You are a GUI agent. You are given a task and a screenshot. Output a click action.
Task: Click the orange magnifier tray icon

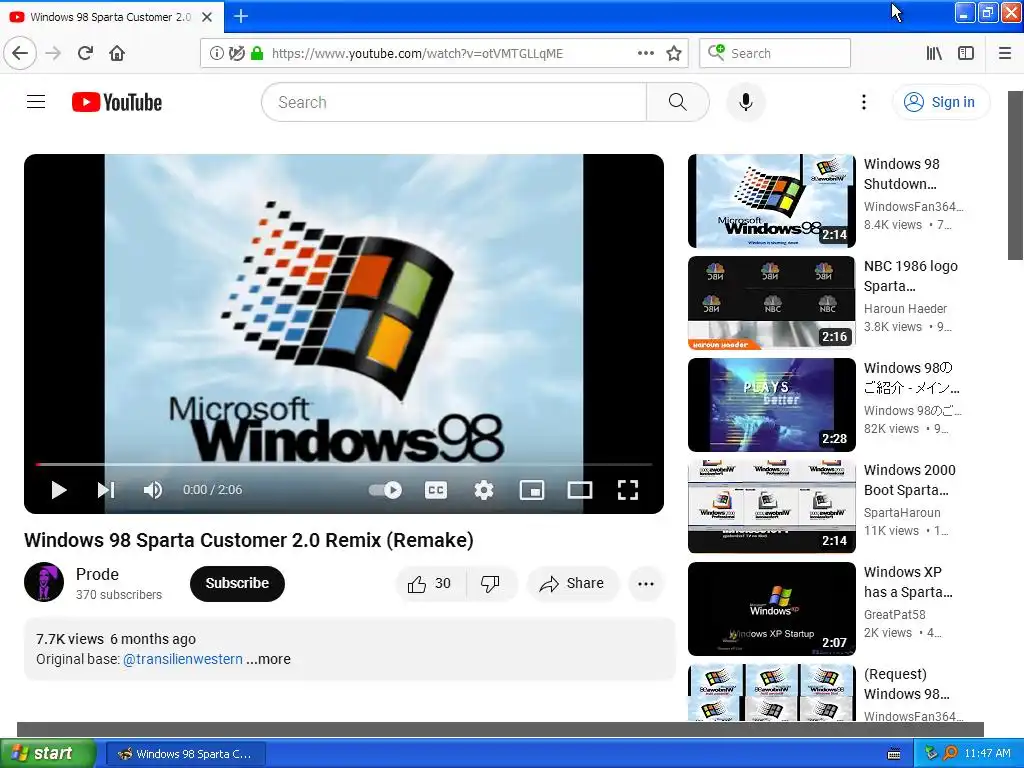pyautogui.click(x=950, y=754)
